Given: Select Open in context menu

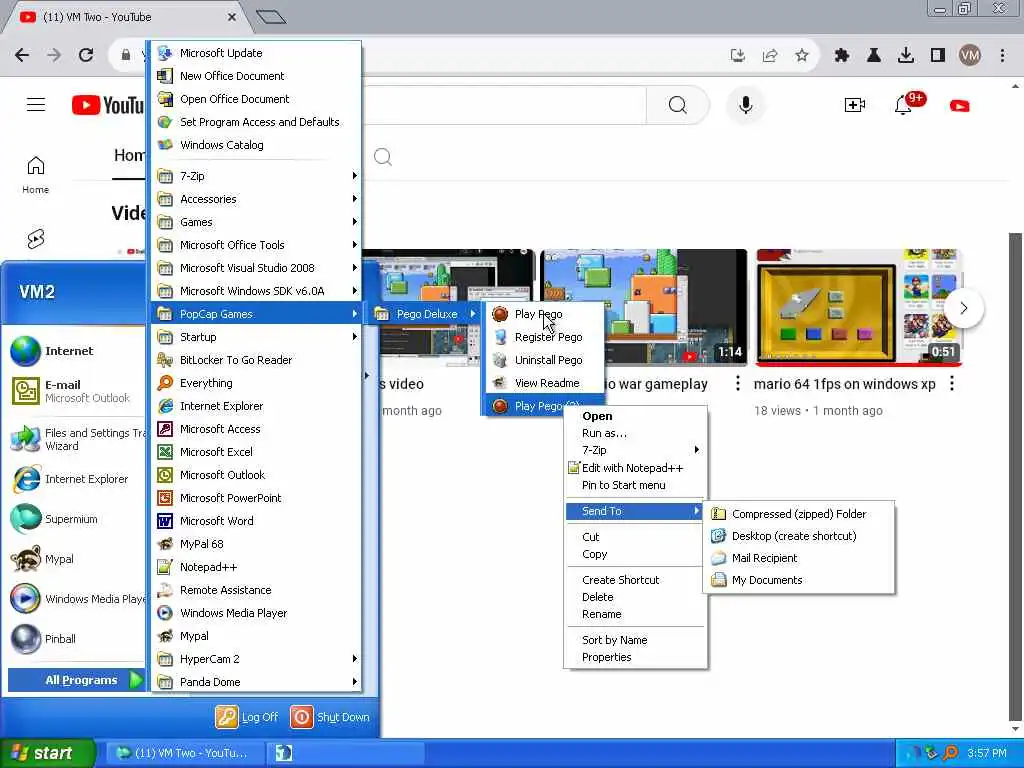Looking at the screenshot, I should (x=636, y=416).
